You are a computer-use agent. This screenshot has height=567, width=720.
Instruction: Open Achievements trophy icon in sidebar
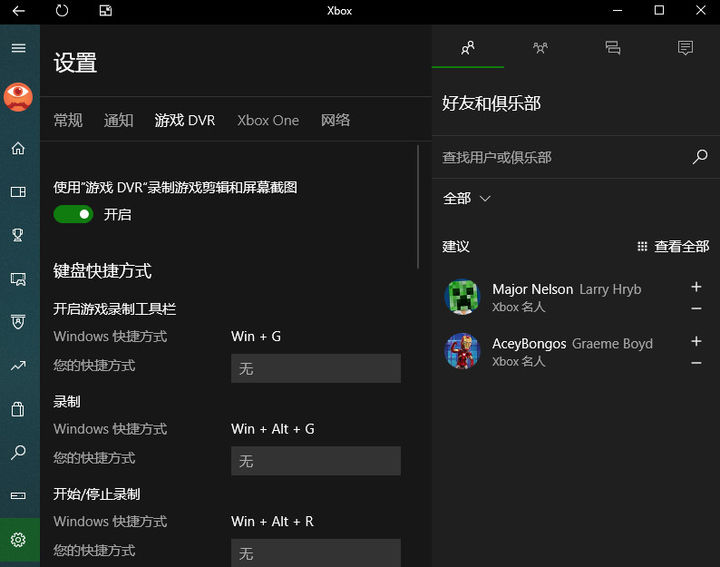pyautogui.click(x=18, y=235)
